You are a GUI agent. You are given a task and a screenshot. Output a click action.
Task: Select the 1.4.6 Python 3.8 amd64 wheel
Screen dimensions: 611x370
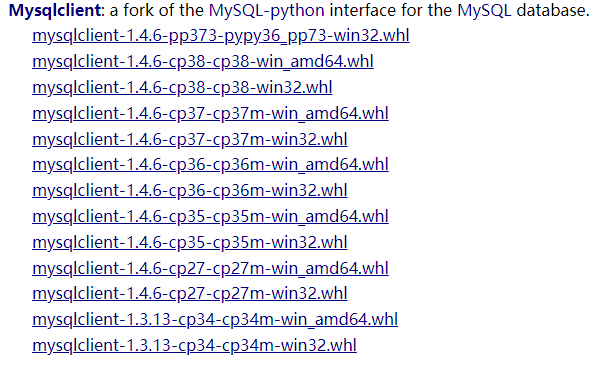coord(203,62)
